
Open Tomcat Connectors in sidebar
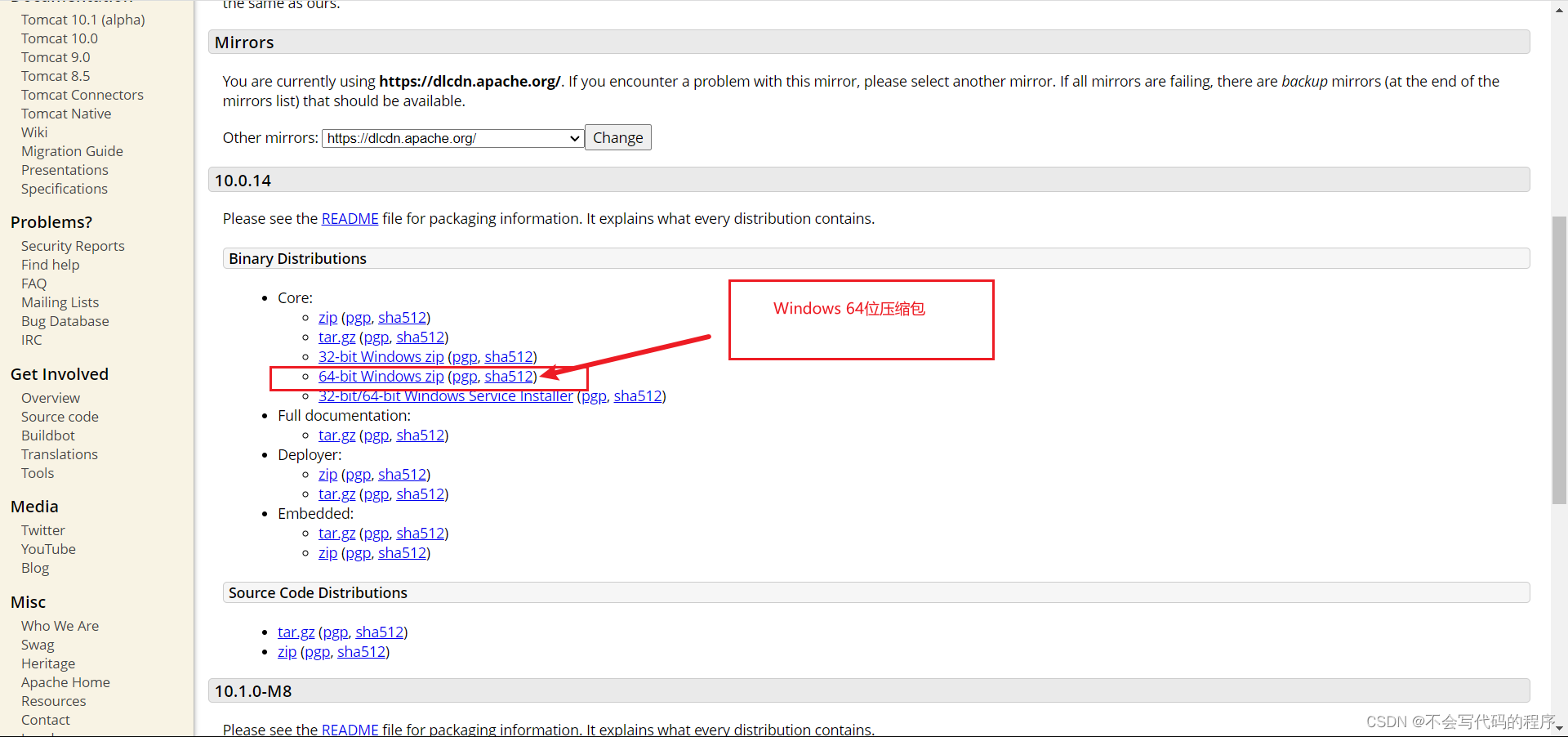82,95
